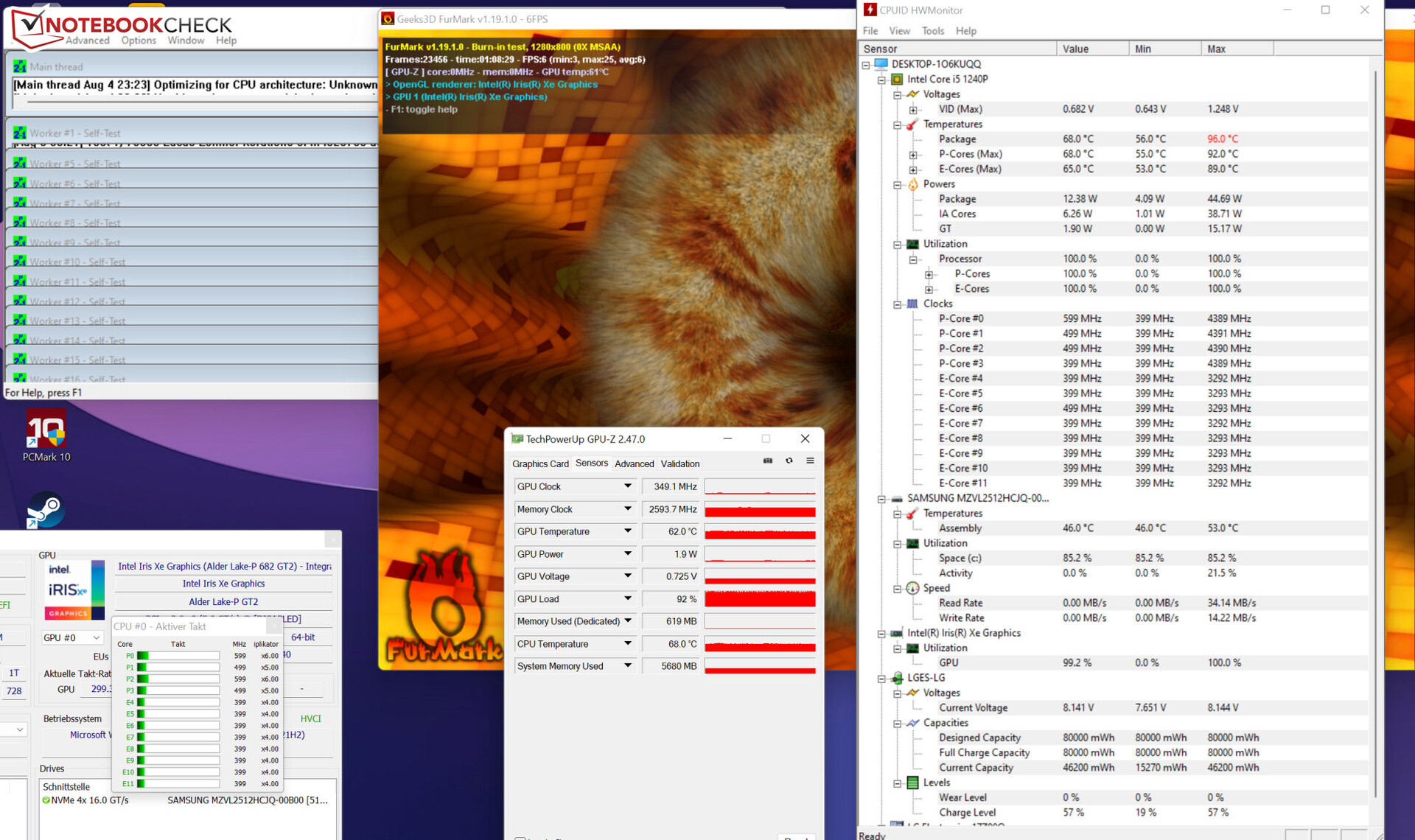Click FurMark title bar app icon
The height and width of the screenshot is (840, 1415).
click(x=388, y=18)
